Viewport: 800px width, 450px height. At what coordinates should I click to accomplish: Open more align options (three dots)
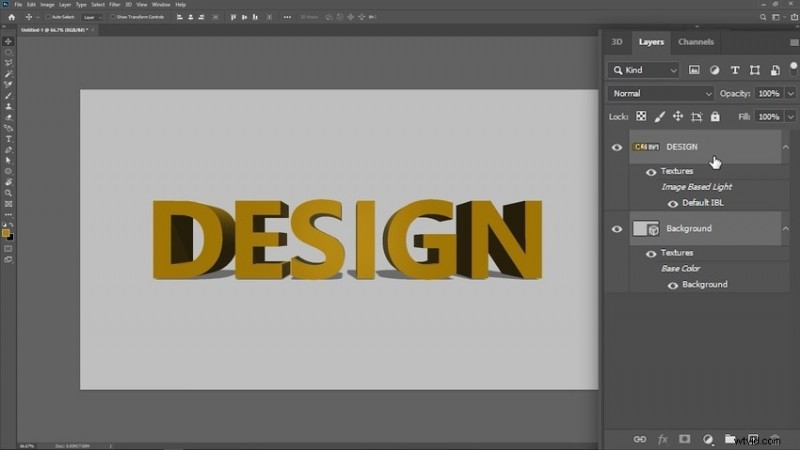(x=287, y=17)
